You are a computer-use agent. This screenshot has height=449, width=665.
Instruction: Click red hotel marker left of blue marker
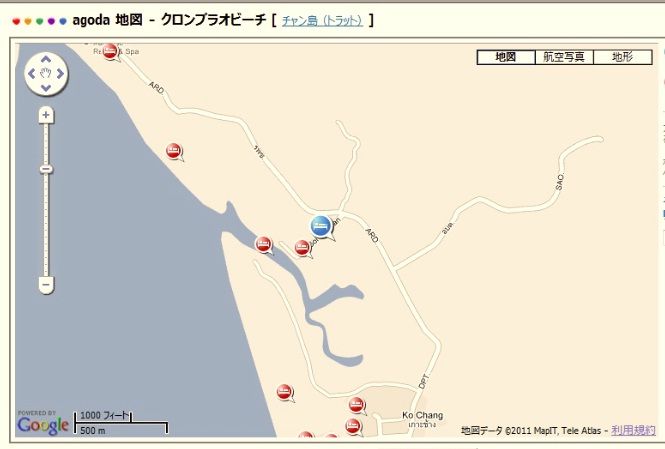pos(302,248)
